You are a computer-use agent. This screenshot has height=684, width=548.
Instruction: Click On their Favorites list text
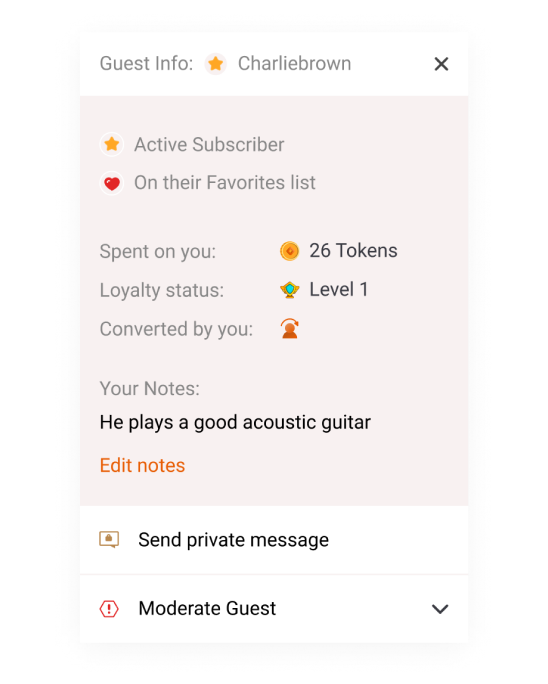click(225, 183)
